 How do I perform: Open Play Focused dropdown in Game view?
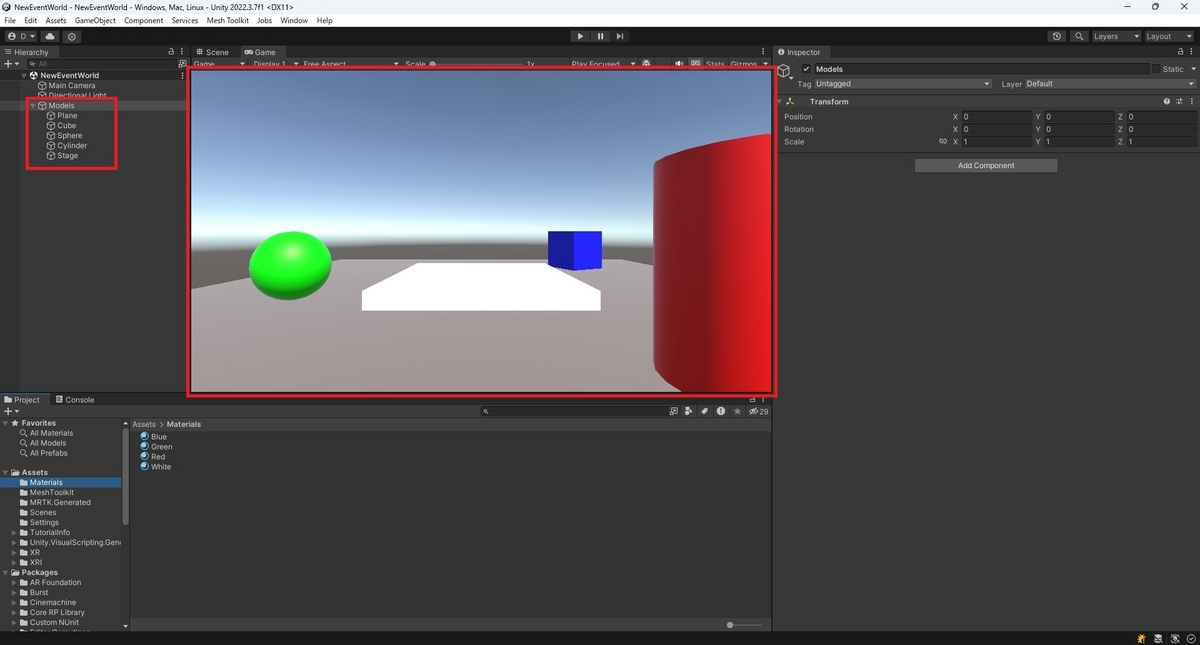pyautogui.click(x=603, y=63)
